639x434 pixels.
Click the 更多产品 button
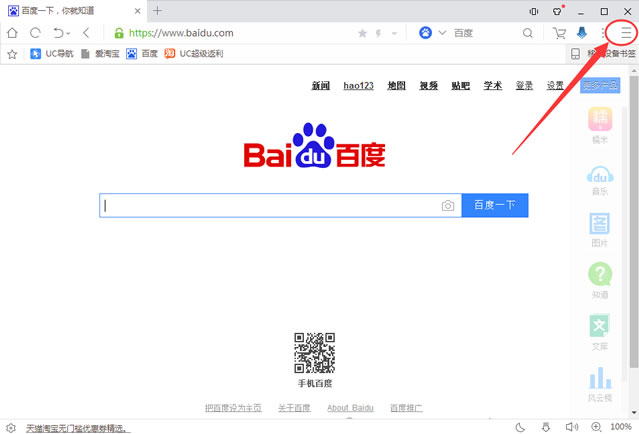tap(600, 85)
